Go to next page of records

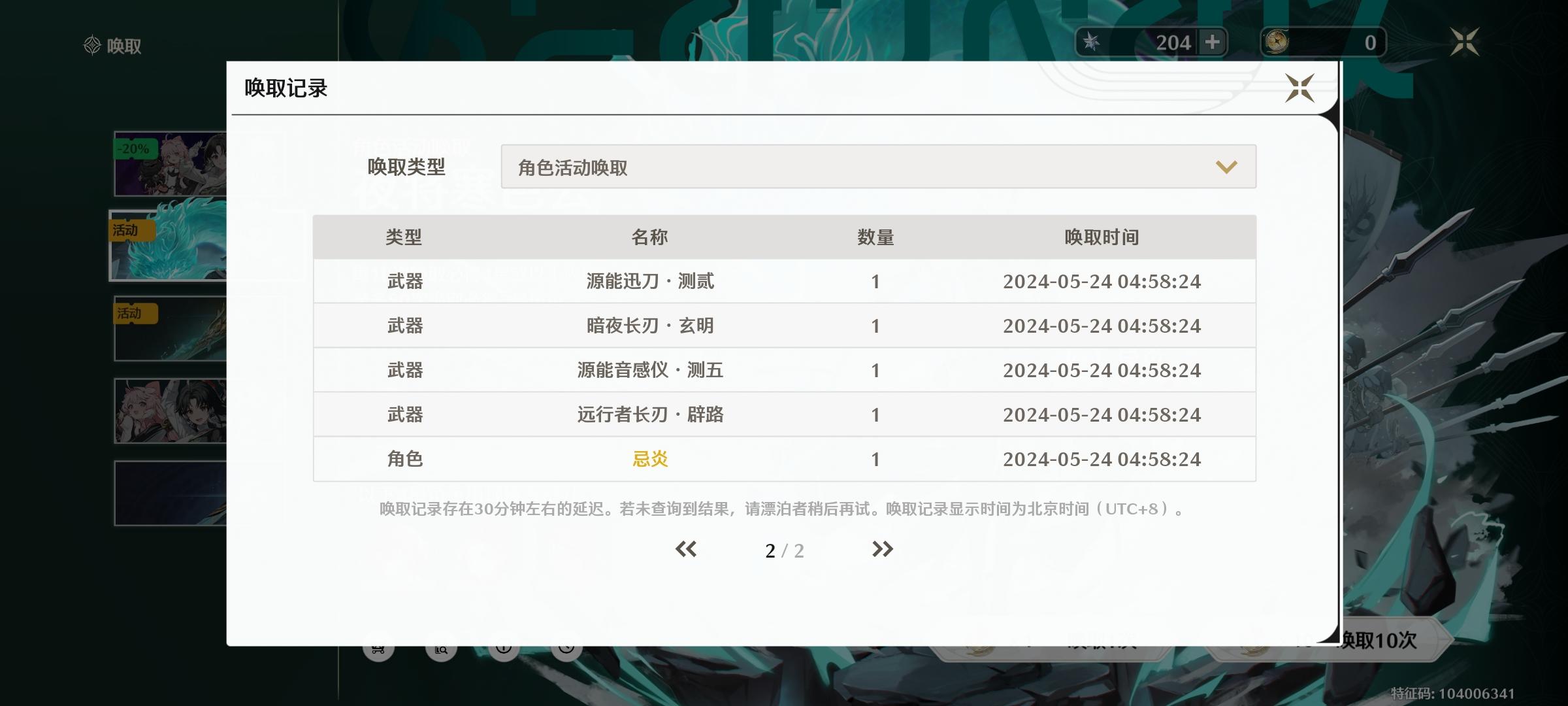point(882,550)
